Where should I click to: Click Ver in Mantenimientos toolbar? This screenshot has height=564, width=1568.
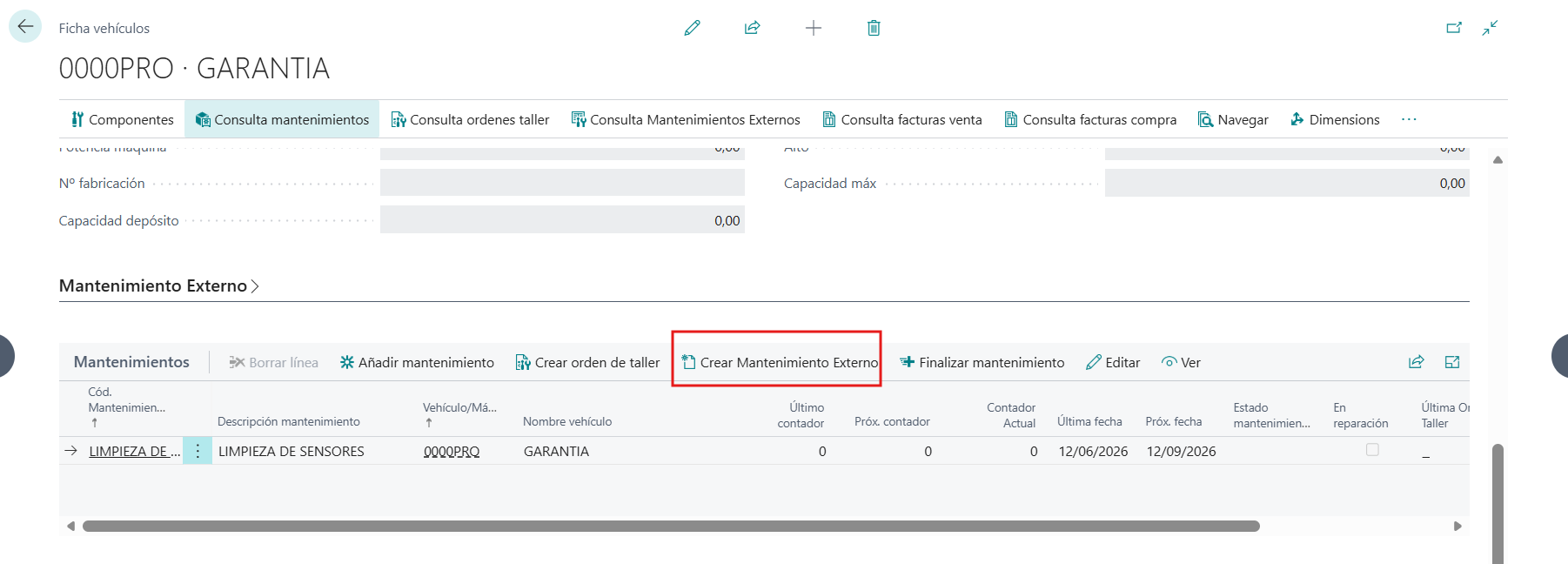(1181, 362)
